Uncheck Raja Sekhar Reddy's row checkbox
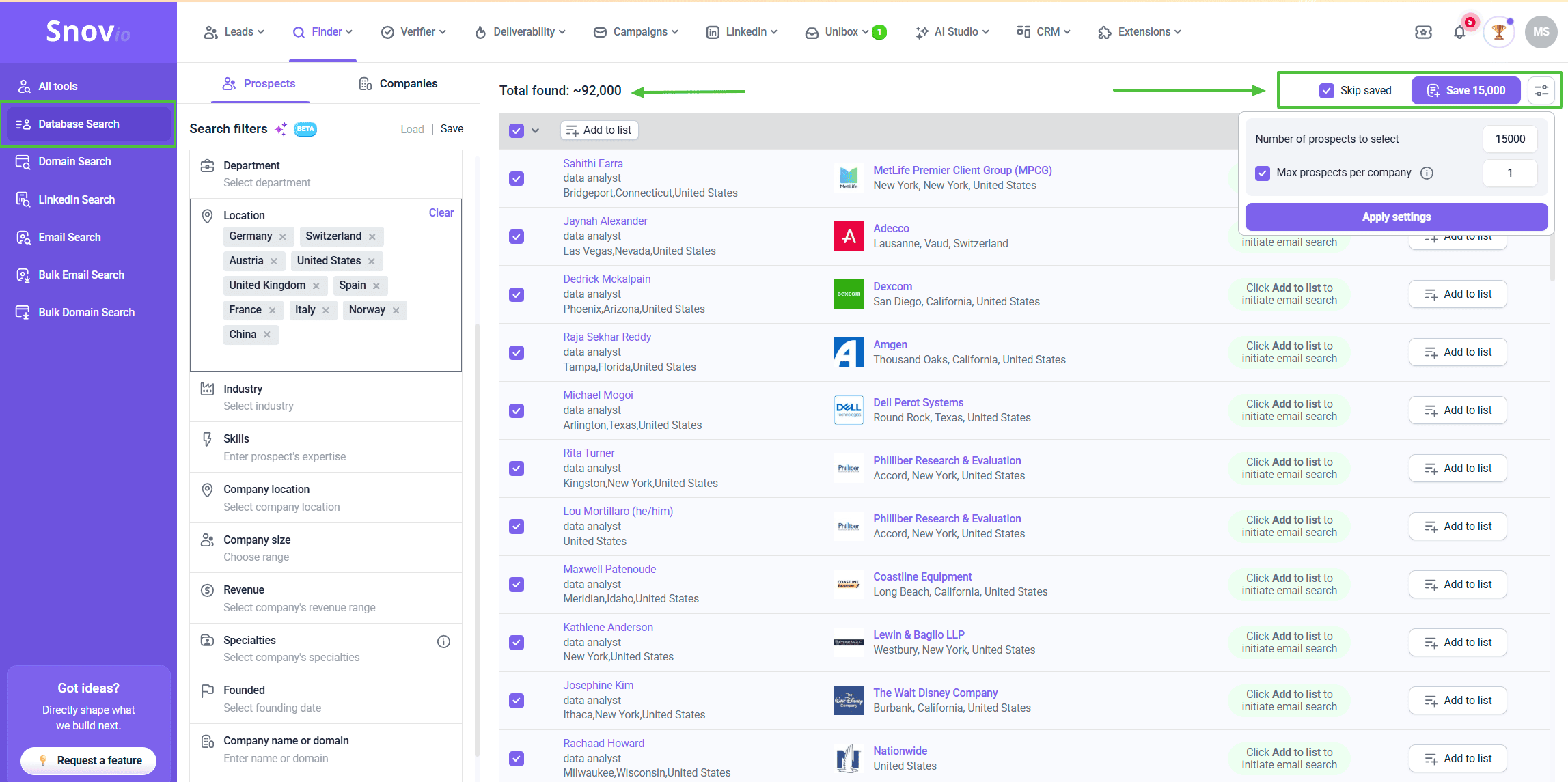 point(517,352)
